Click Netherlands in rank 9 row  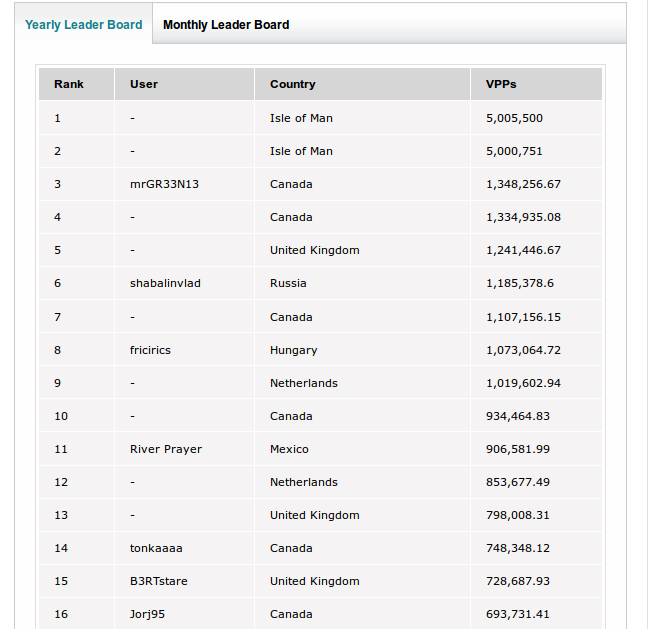coord(304,383)
